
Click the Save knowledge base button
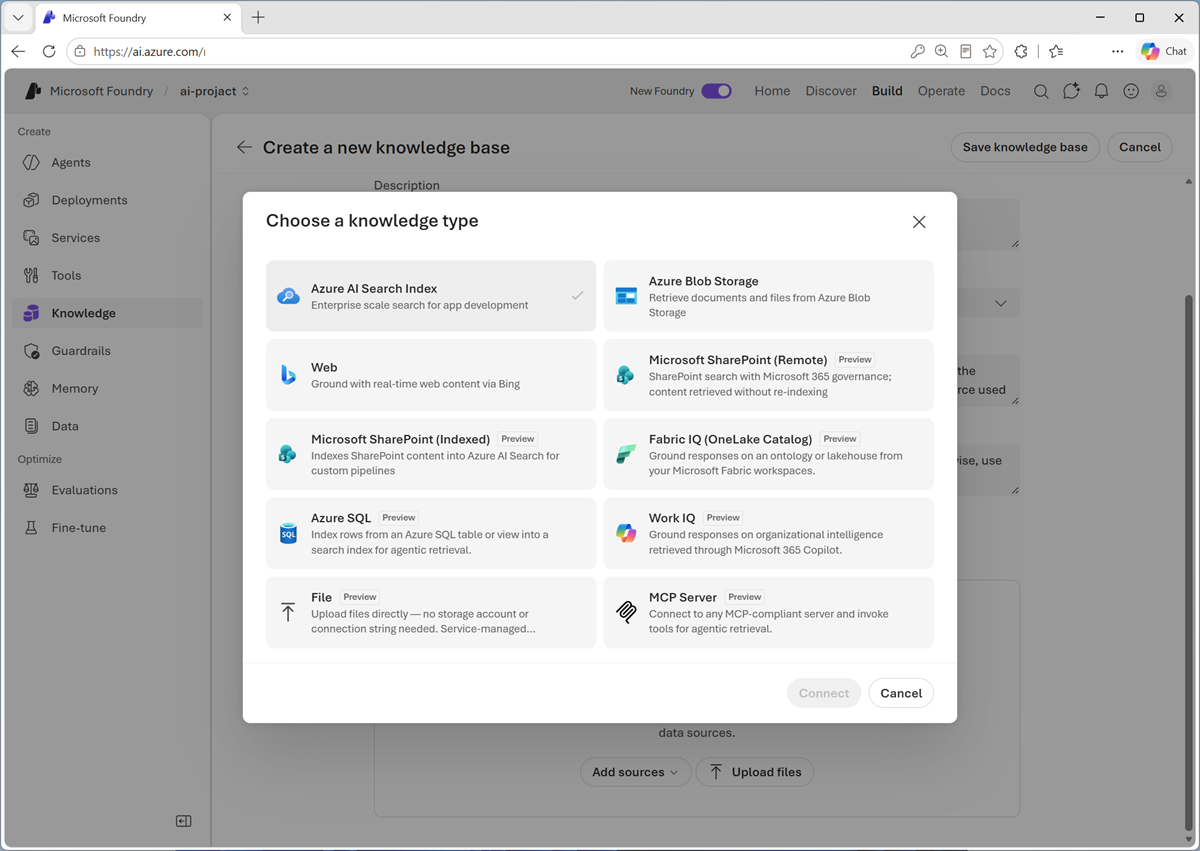click(1025, 147)
